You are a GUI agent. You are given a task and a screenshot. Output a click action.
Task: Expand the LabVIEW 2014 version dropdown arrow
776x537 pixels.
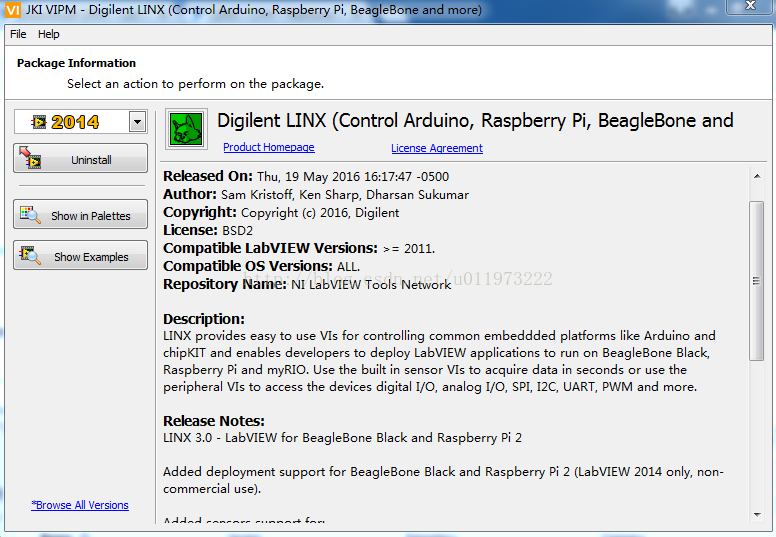click(138, 121)
